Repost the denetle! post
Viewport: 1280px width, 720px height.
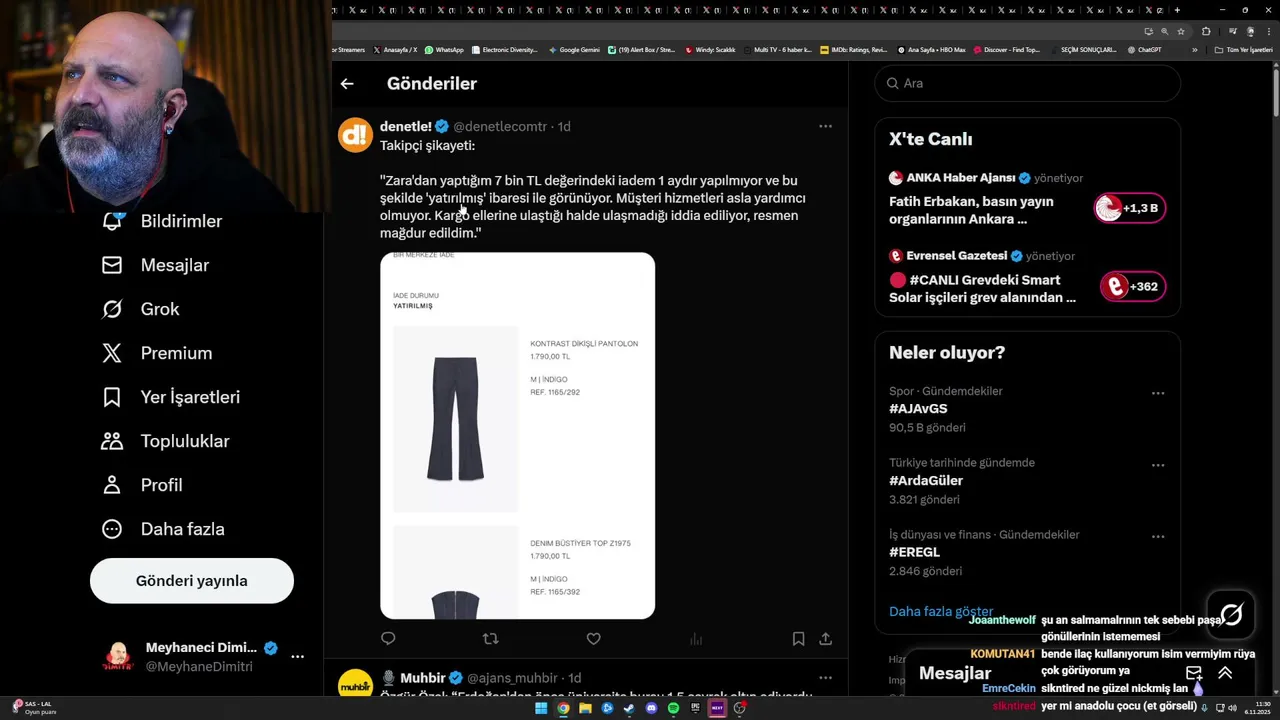point(490,638)
